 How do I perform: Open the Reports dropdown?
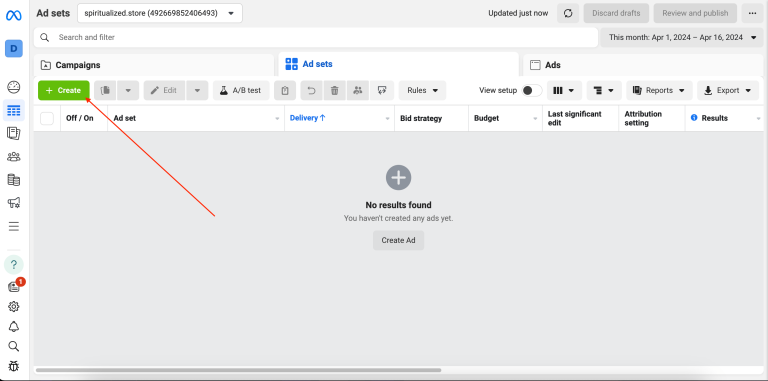[x=659, y=91]
